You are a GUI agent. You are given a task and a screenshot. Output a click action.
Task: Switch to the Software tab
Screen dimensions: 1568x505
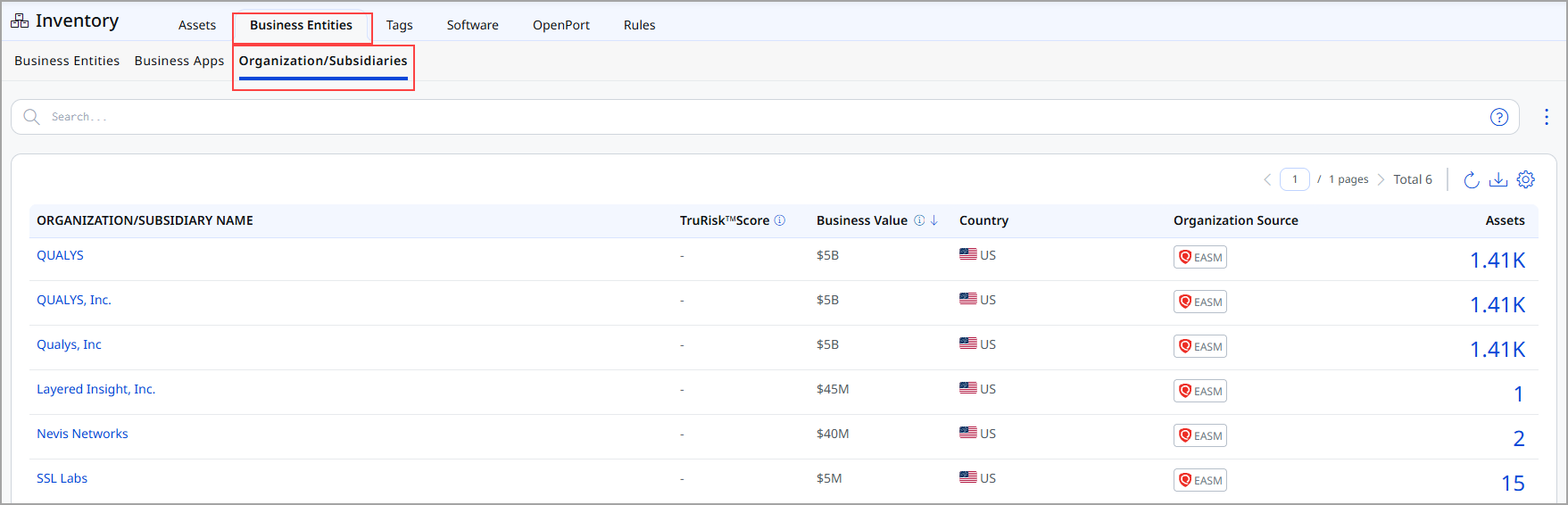(x=472, y=25)
